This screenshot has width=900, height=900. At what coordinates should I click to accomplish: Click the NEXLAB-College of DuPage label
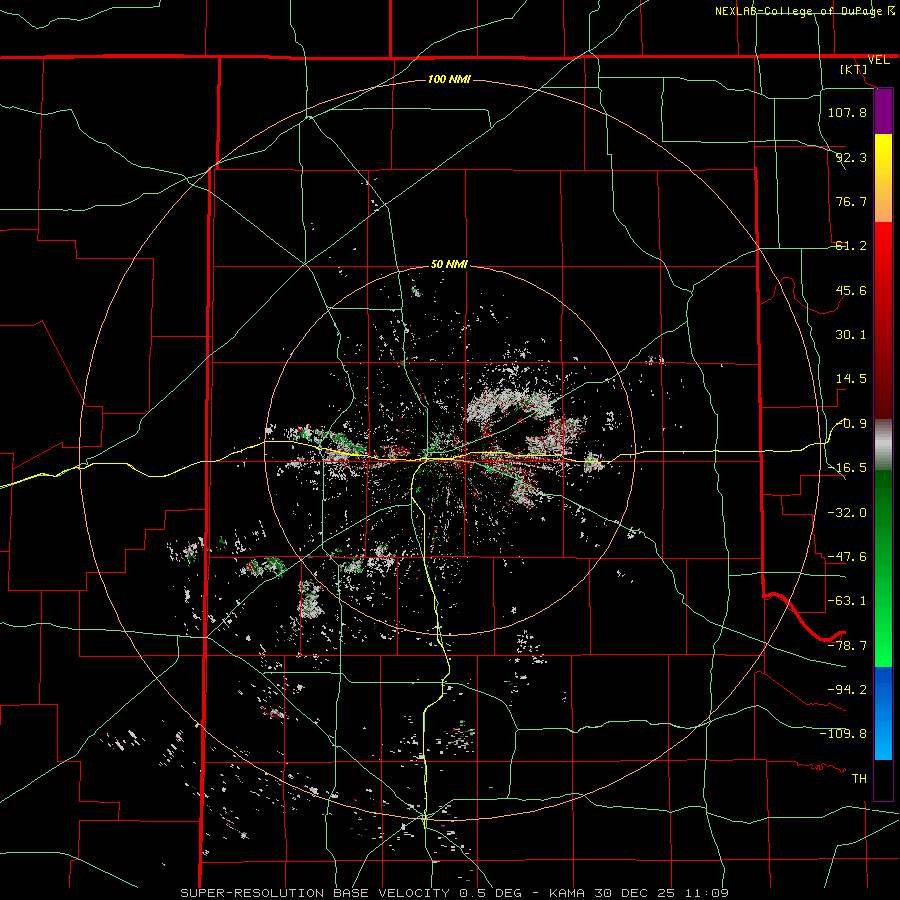(x=798, y=11)
